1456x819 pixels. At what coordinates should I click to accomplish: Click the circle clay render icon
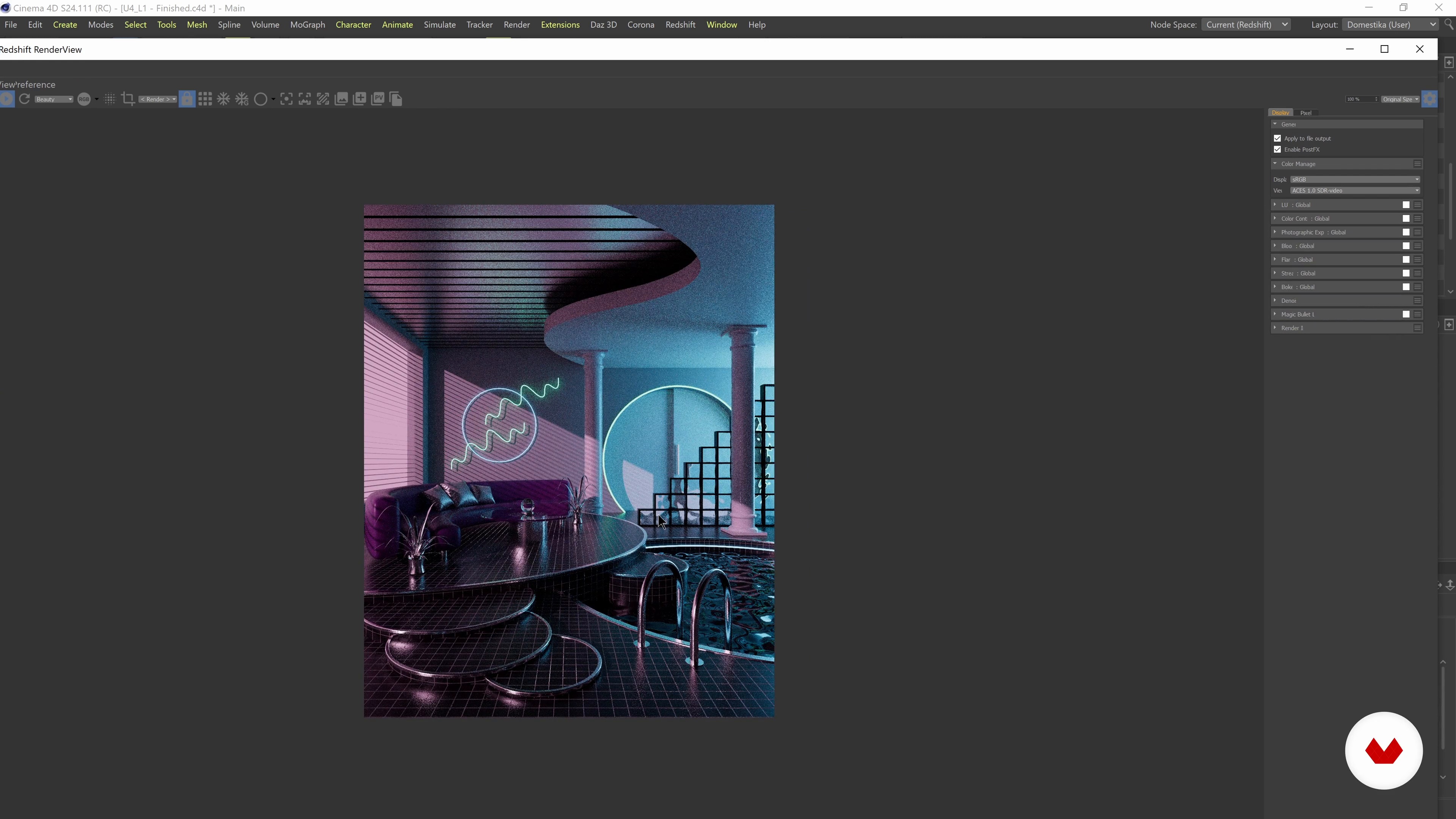[260, 99]
